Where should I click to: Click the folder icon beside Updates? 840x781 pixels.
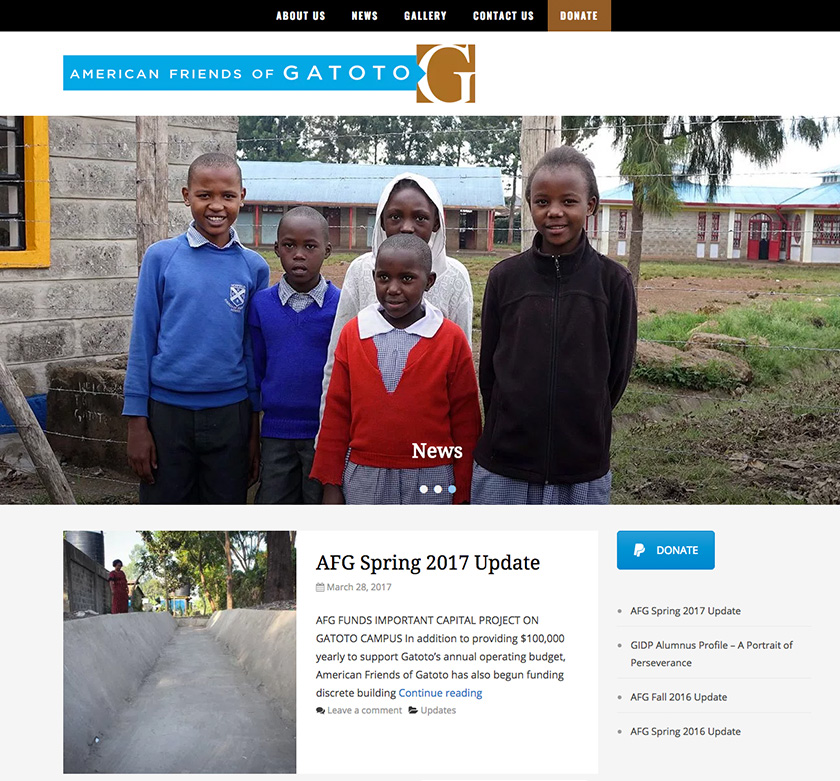tap(413, 710)
